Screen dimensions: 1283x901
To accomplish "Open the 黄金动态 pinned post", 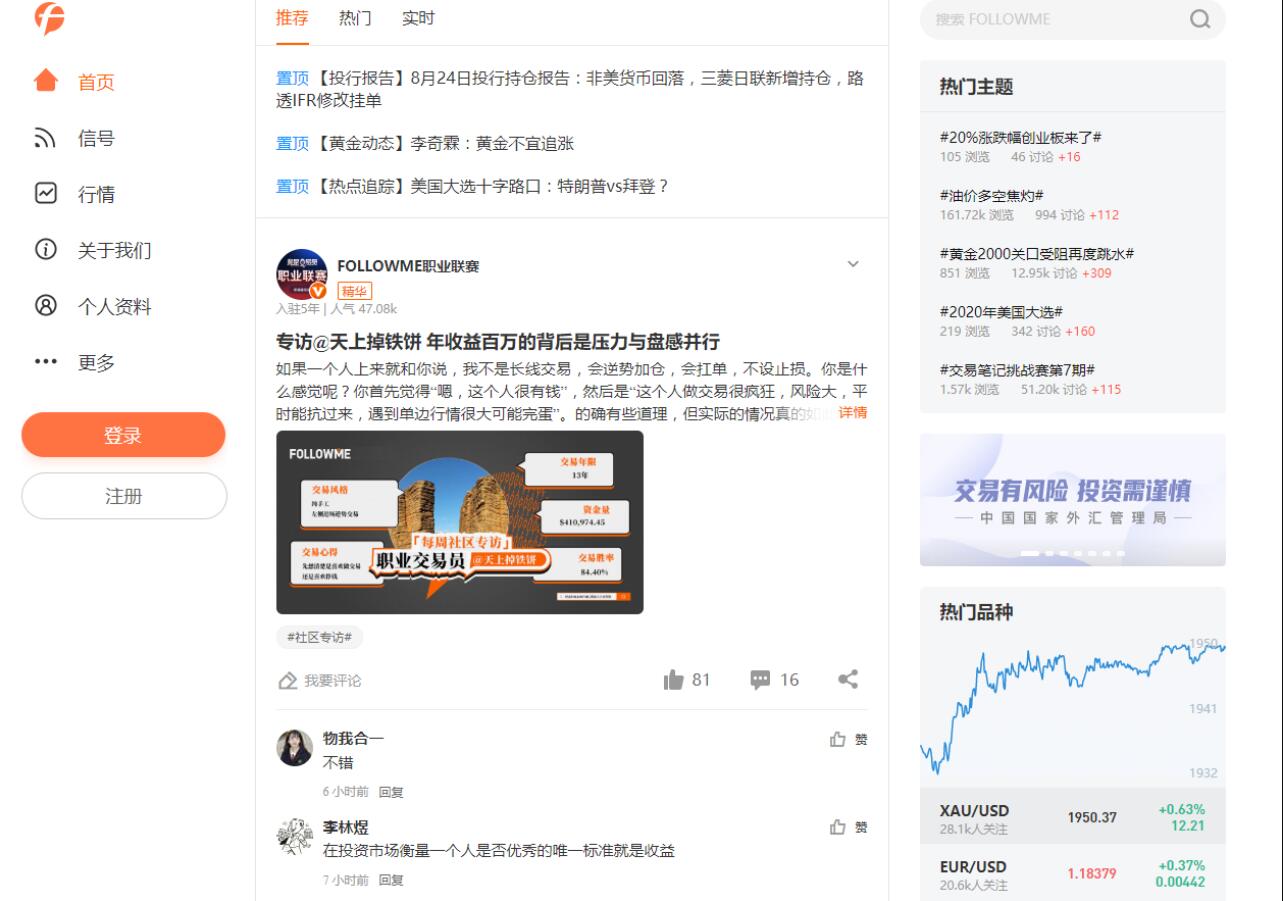I will click(x=425, y=143).
